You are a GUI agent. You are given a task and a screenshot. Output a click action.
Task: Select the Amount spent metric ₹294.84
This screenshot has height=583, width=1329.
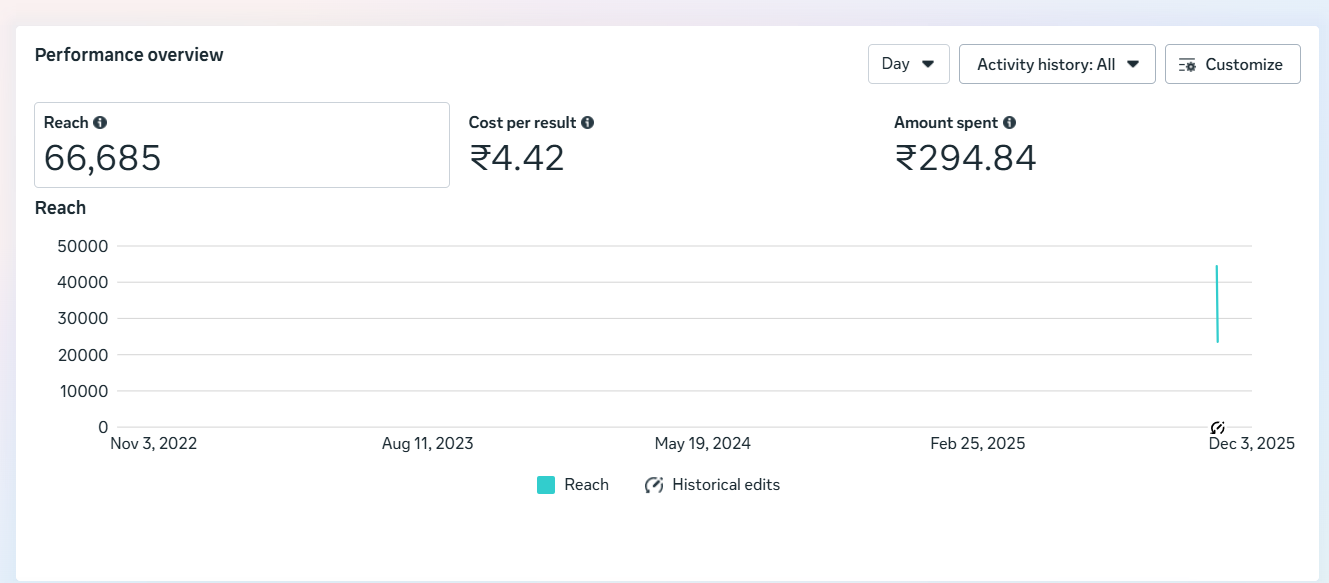click(x=965, y=158)
